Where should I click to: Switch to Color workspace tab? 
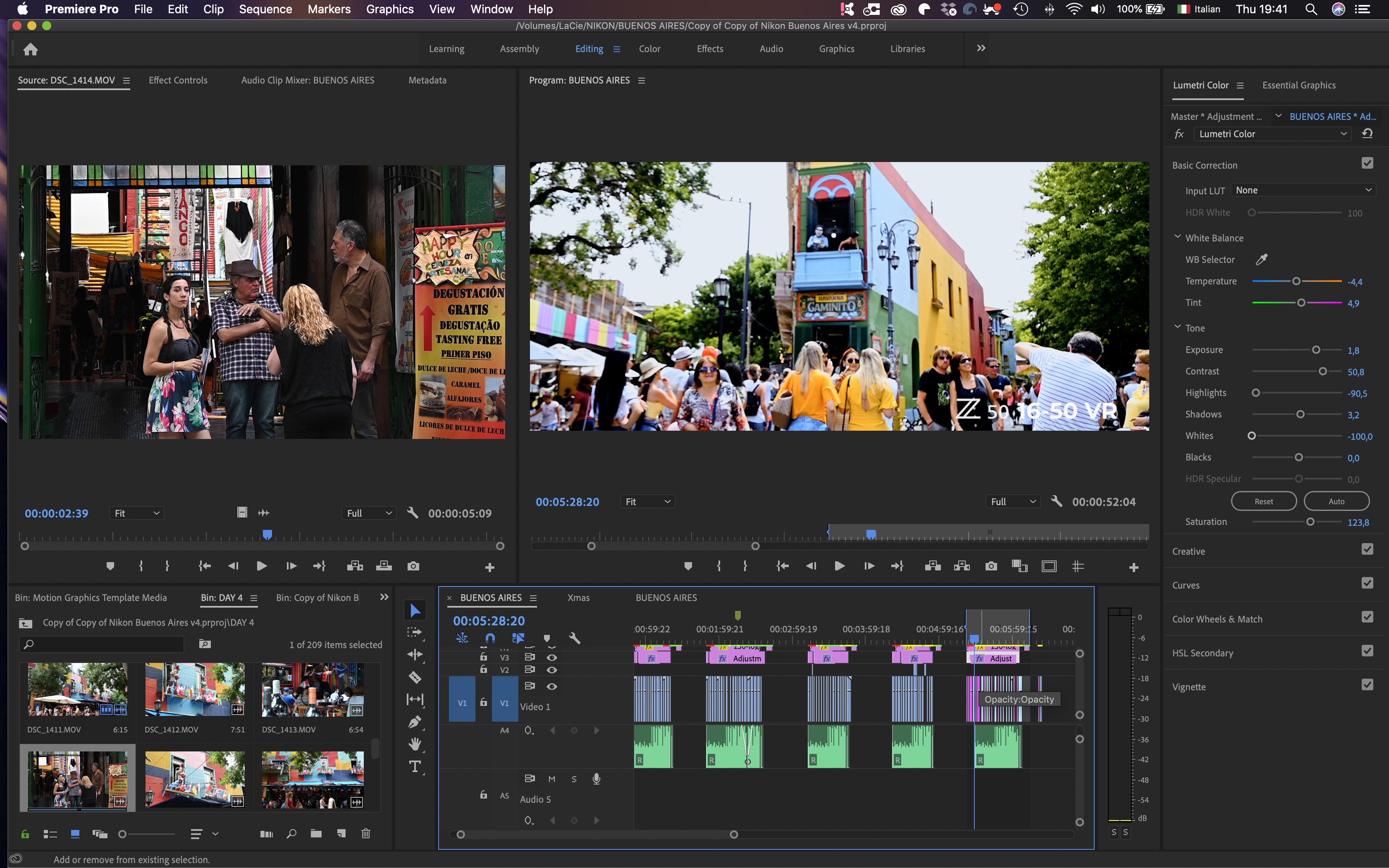649,49
